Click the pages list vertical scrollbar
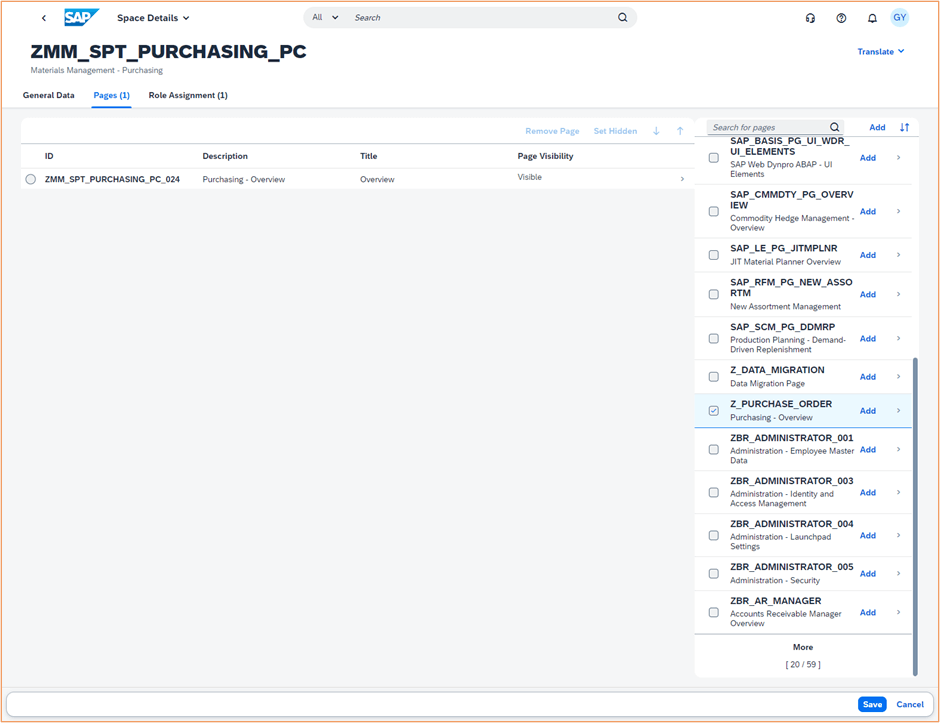This screenshot has width=940, height=723. click(915, 516)
